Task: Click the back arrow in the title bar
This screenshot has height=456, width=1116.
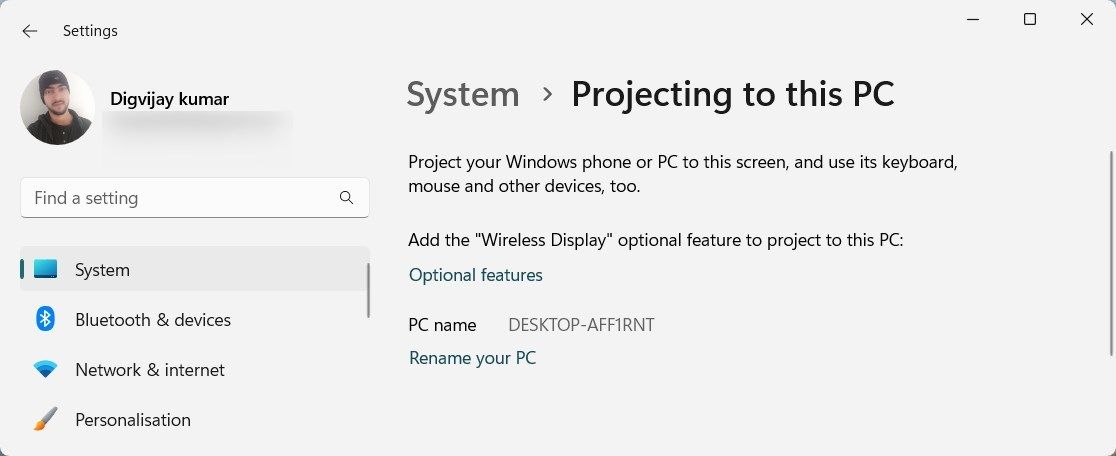Action: pyautogui.click(x=30, y=31)
